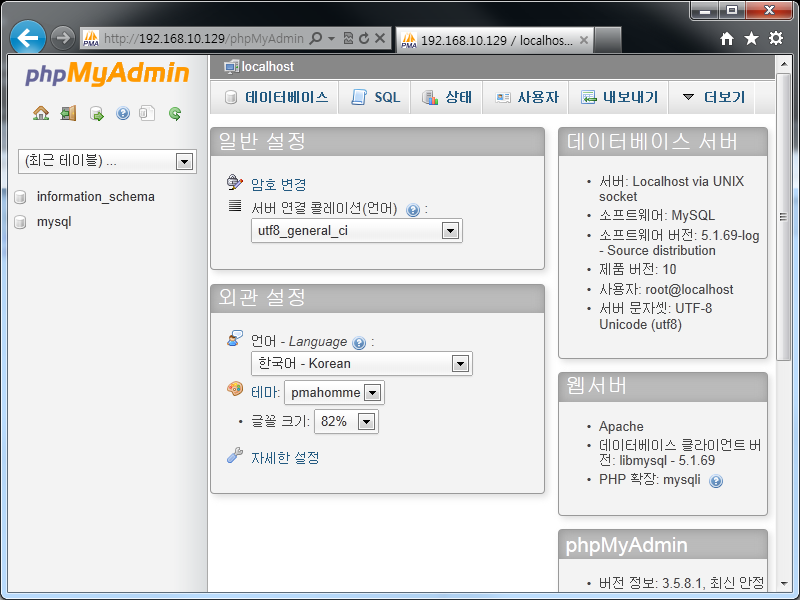800x600 pixels.
Task: Click the 암호 변경 key icon
Action: coord(234,182)
